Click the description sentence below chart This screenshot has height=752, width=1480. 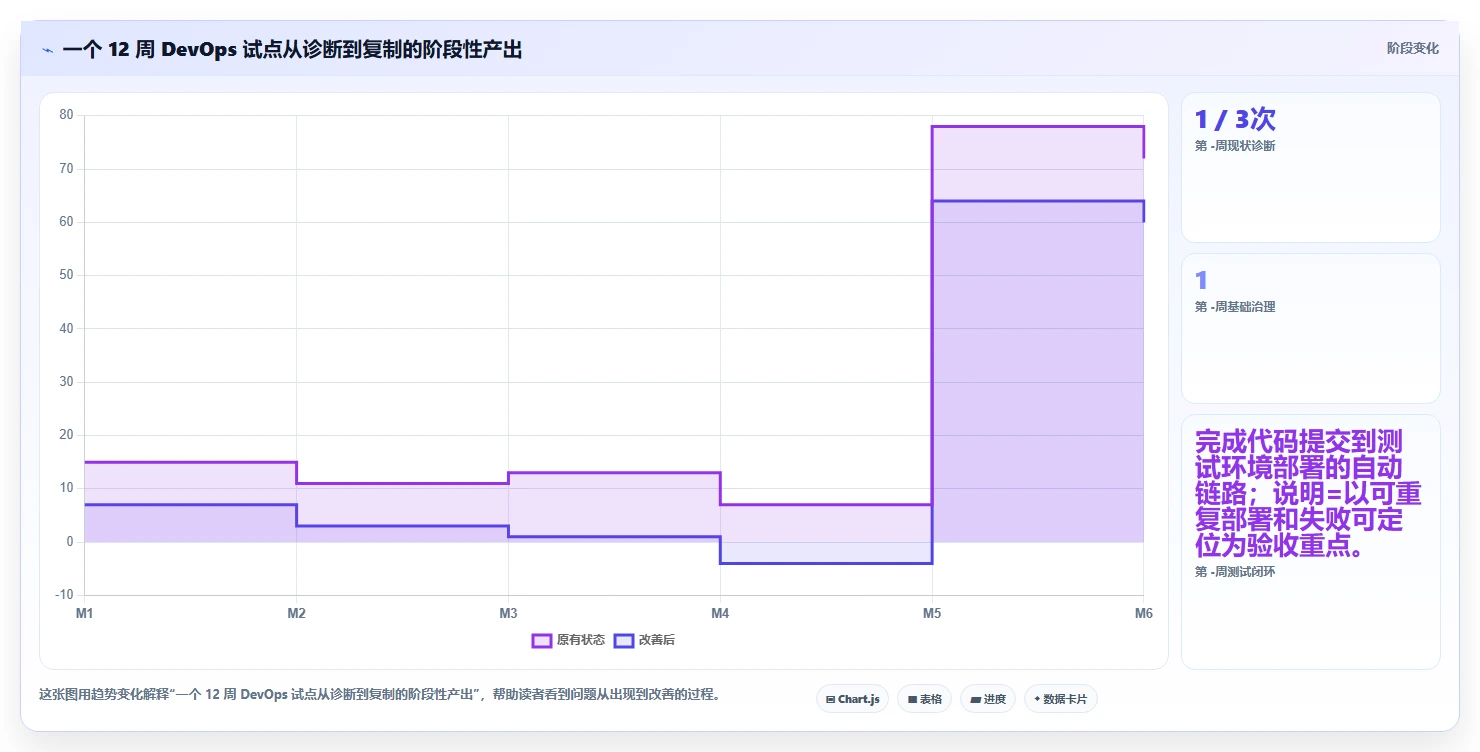[x=379, y=694]
